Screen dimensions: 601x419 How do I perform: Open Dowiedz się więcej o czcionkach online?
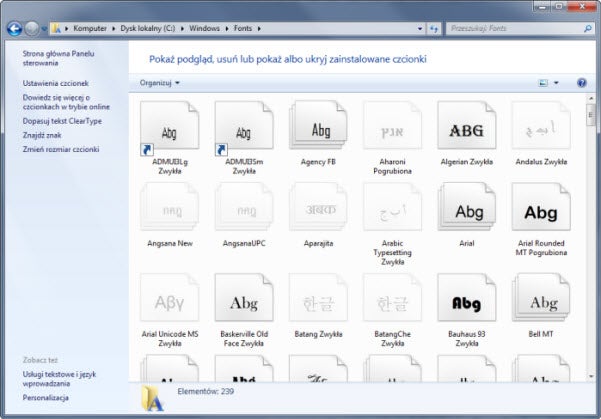pyautogui.click(x=66, y=102)
